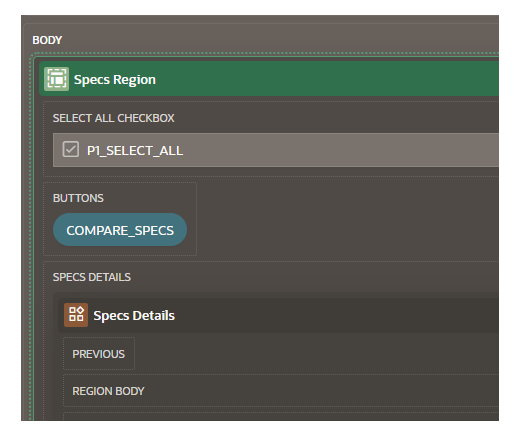Select the Specs Details region title
Image resolution: width=520 pixels, height=439 pixels.
click(134, 315)
